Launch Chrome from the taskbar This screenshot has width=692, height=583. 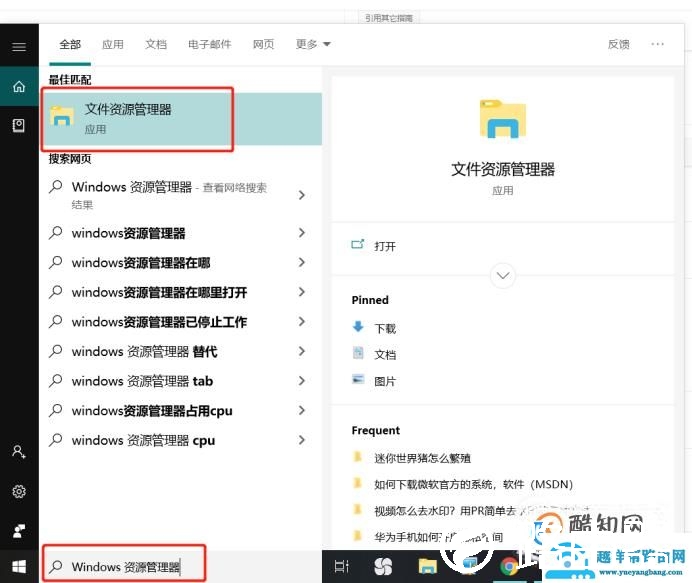(509, 567)
